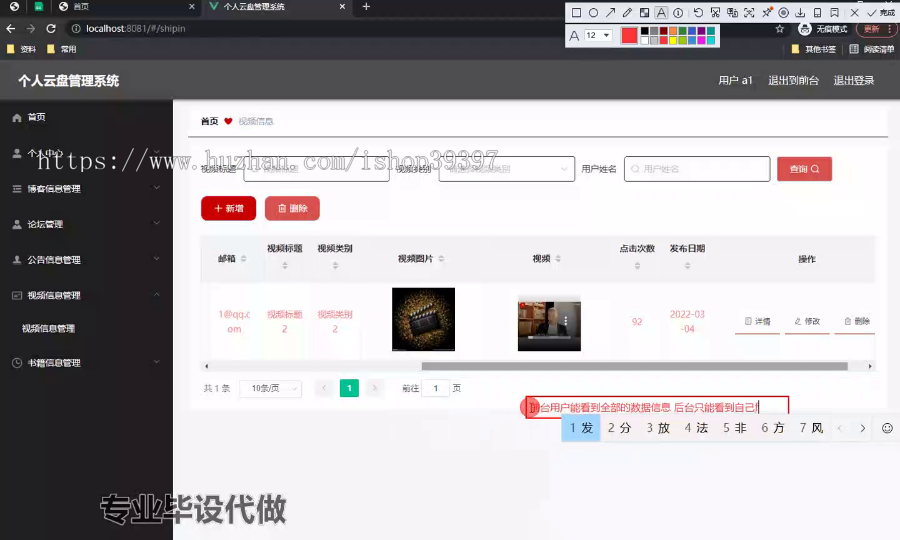This screenshot has width=900, height=540.
Task: Click the 用户姓名 search input
Action: click(x=697, y=169)
